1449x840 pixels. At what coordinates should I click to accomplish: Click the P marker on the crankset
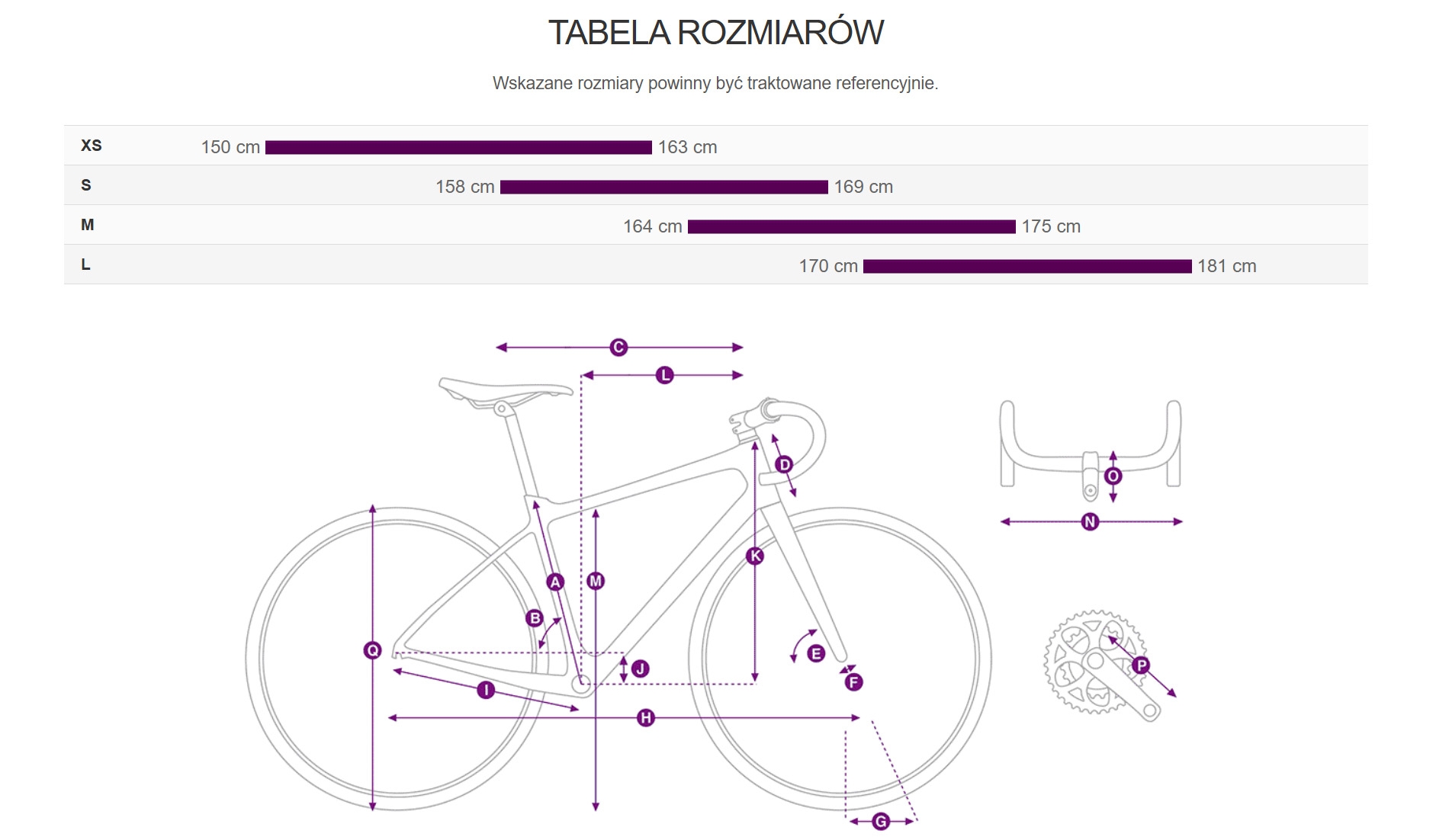1141,665
